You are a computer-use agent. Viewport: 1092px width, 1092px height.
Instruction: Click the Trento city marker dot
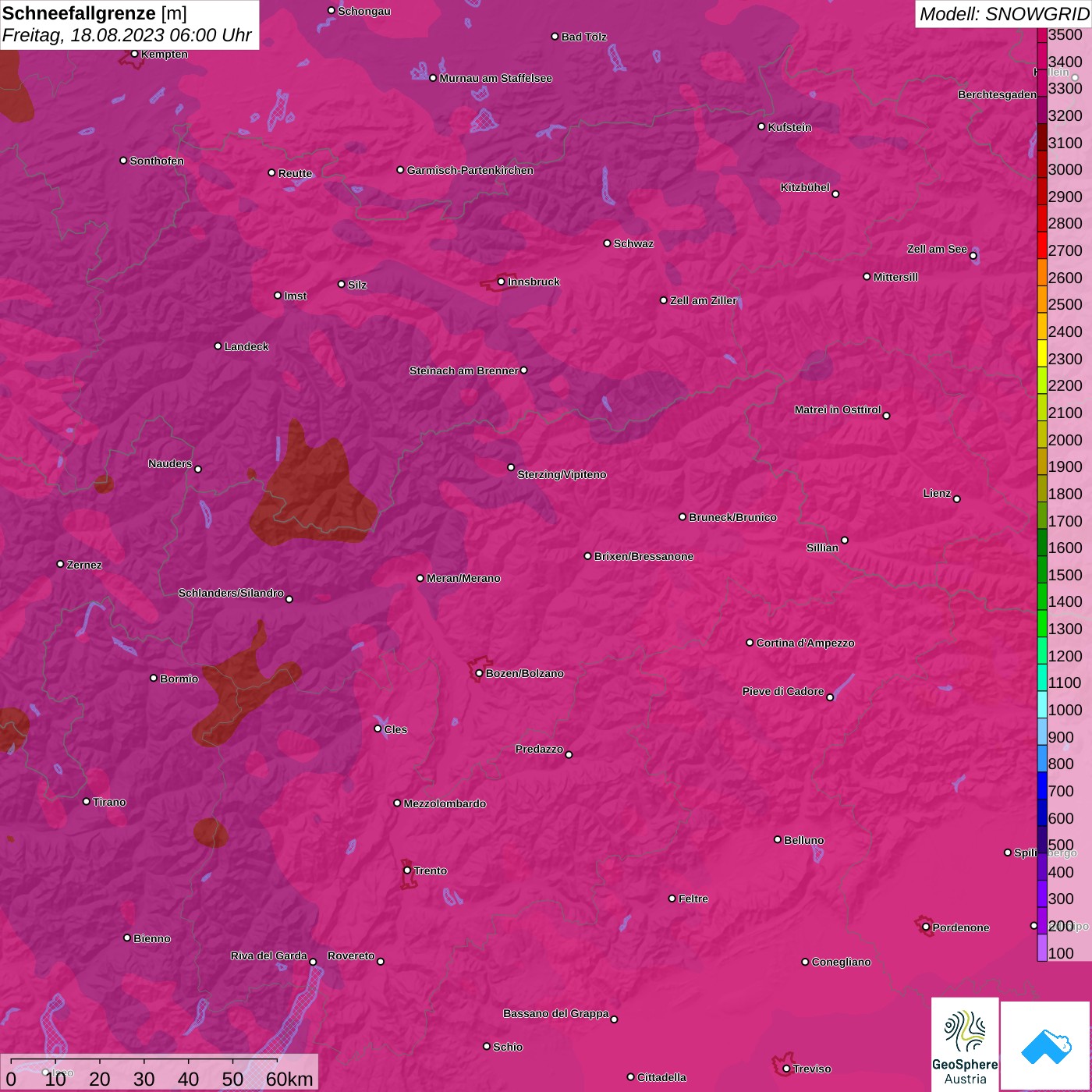(x=407, y=870)
